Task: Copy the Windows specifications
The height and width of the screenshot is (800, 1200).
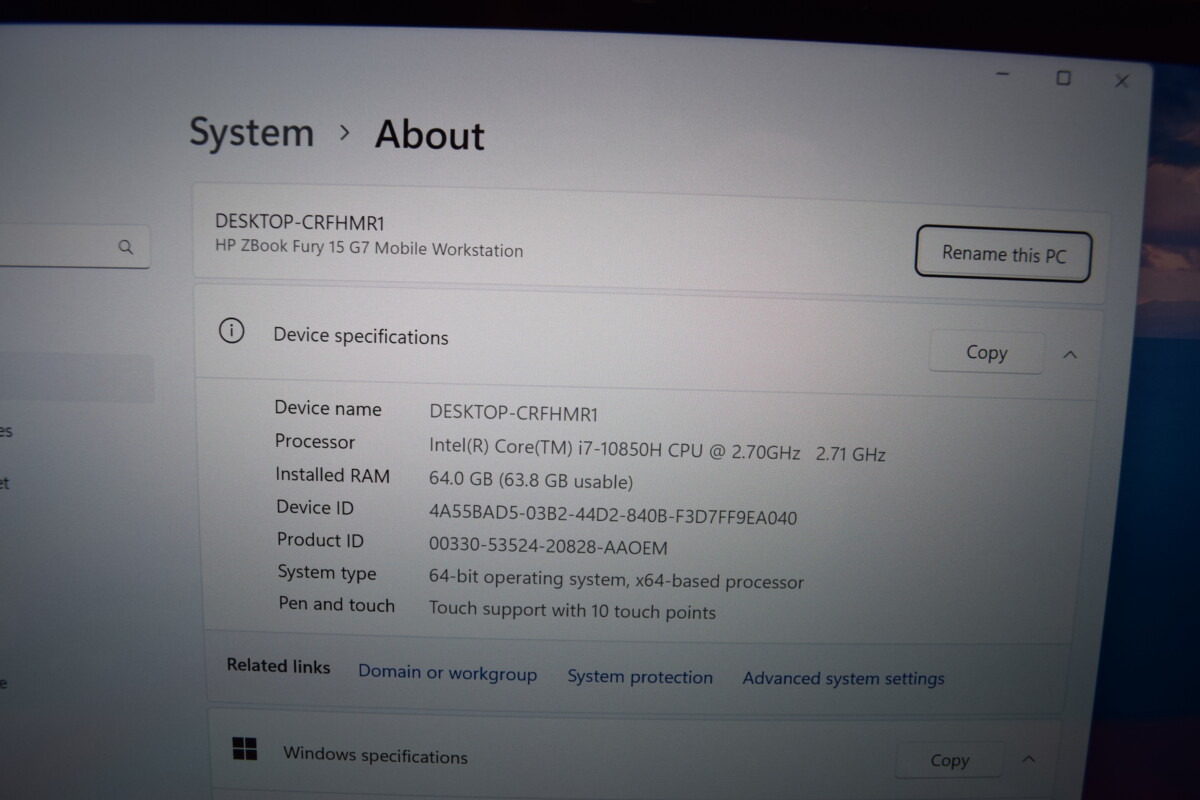Action: (949, 760)
